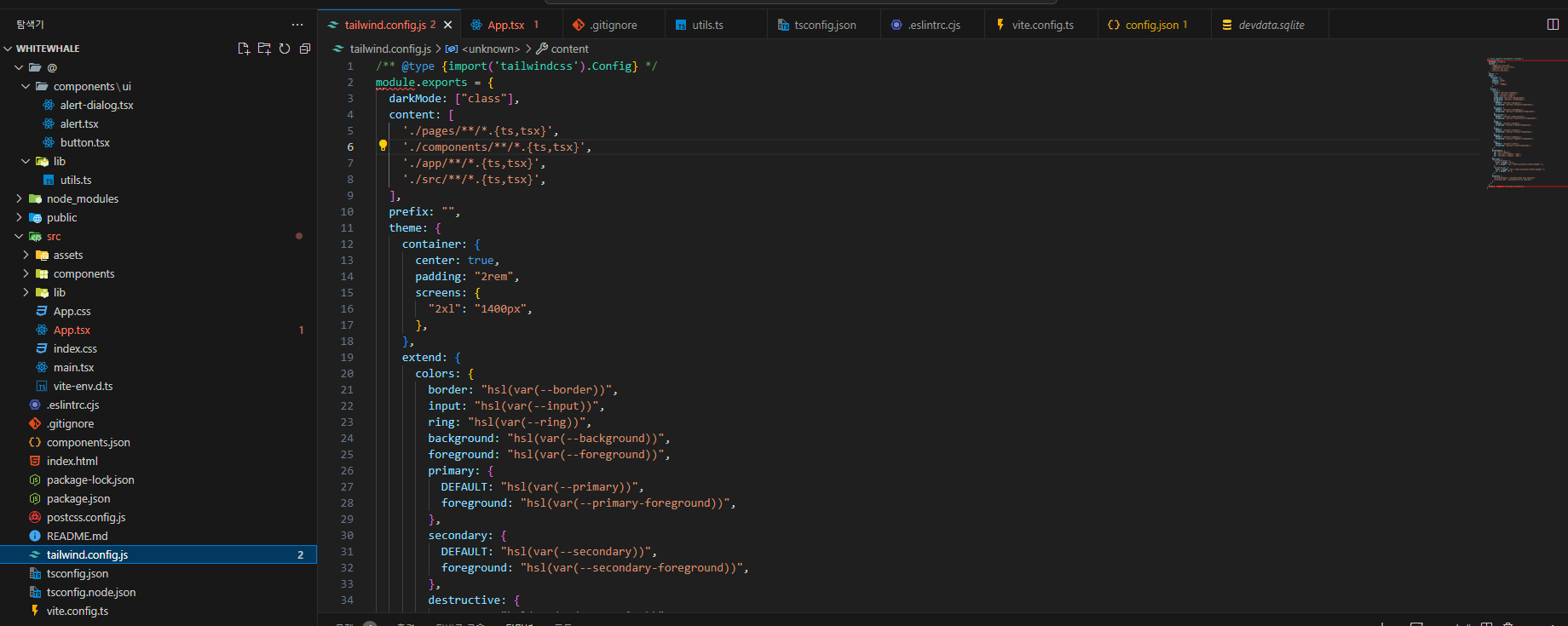Collapse the lib folder under @
The height and width of the screenshot is (626, 1568).
tap(26, 161)
